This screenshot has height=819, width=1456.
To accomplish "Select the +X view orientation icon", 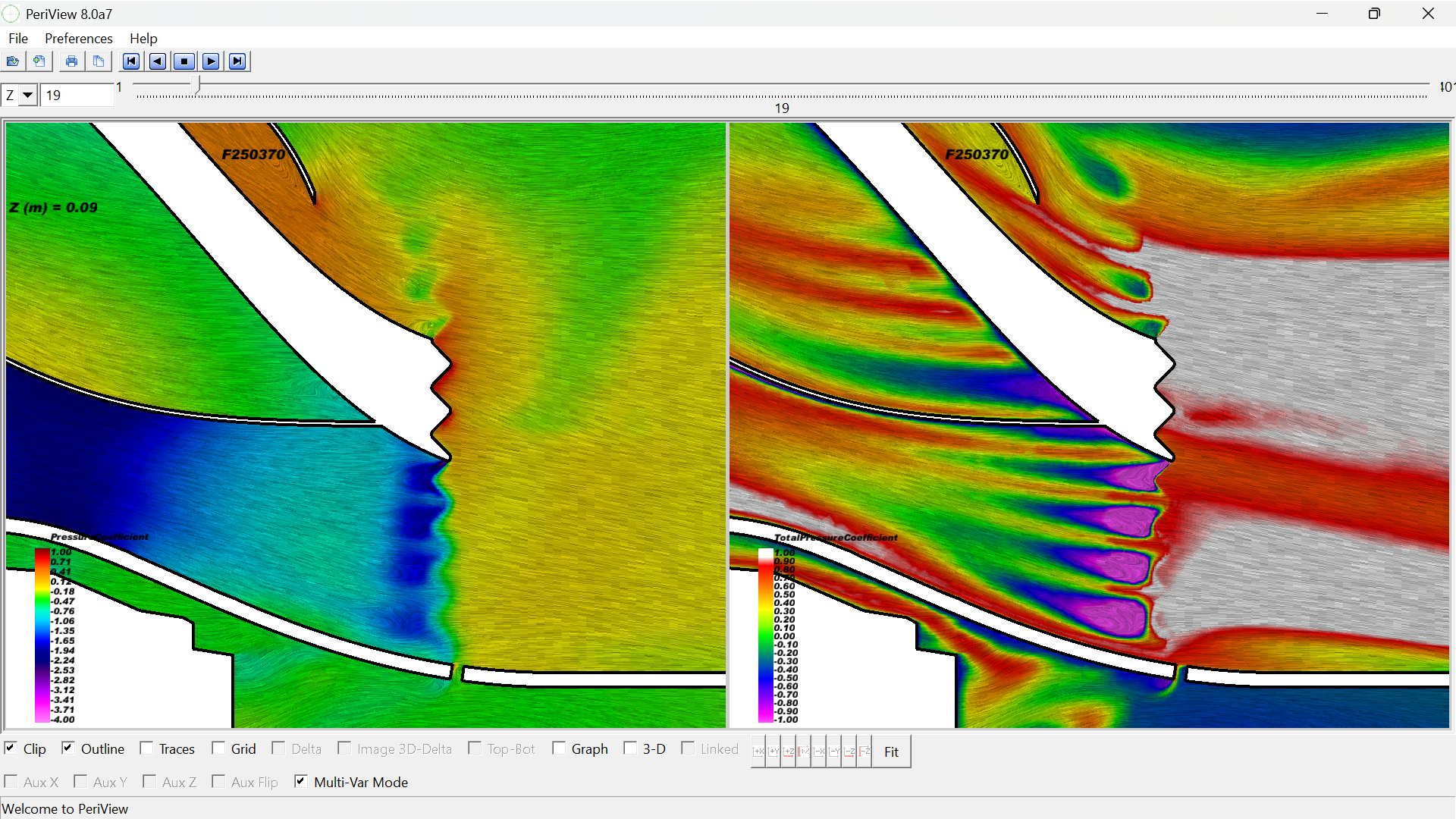I will pos(758,752).
